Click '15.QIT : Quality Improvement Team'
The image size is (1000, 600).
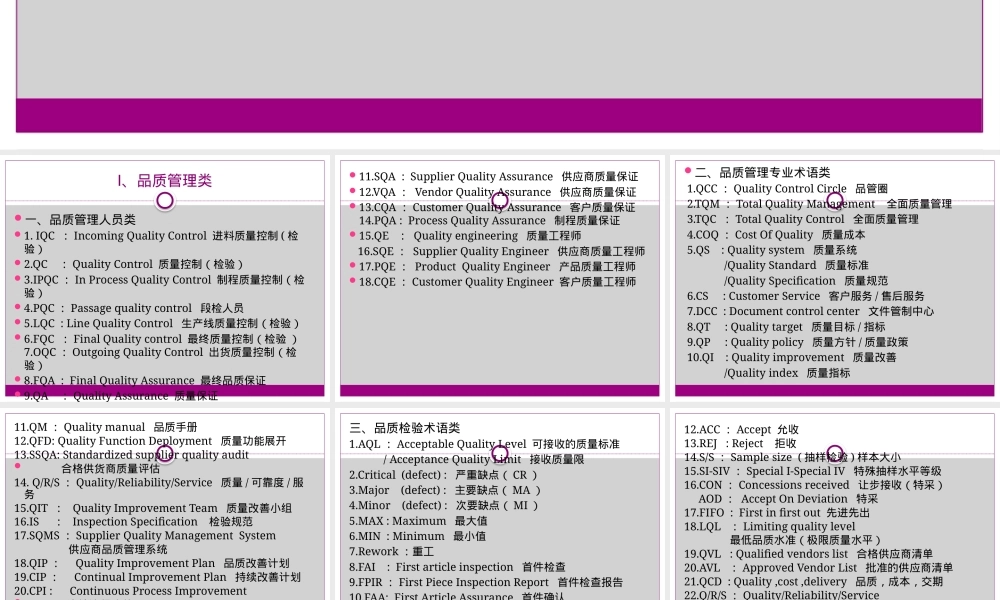tap(115, 508)
